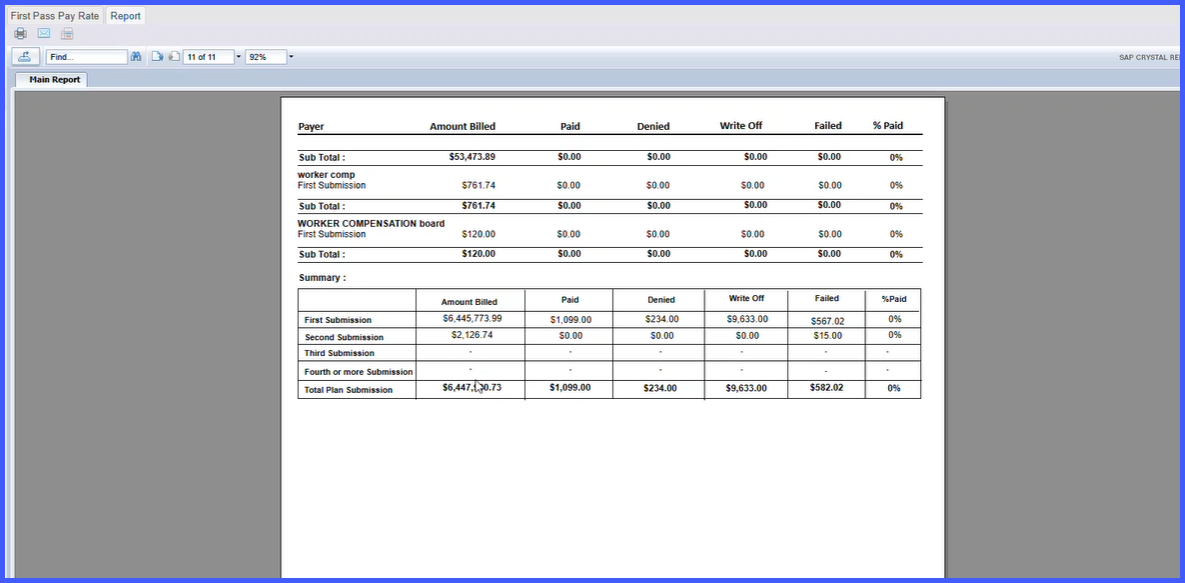
Task: Click the 11 of 11 page field
Action: pos(209,57)
